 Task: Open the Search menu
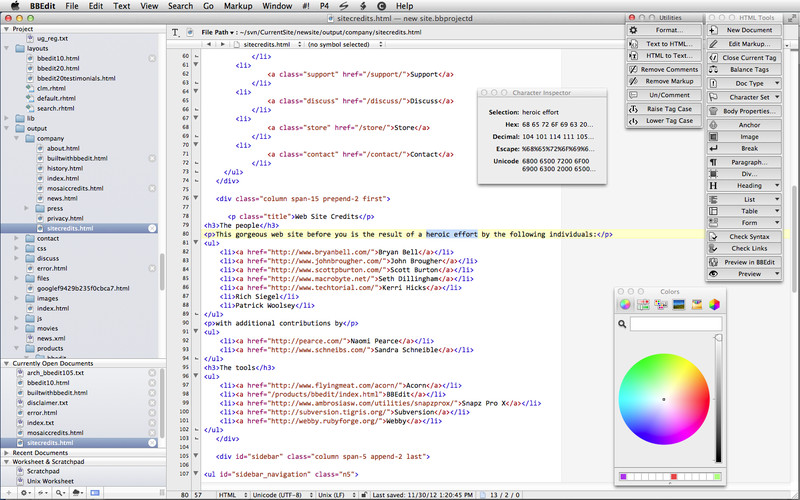pyautogui.click(x=180, y=6)
